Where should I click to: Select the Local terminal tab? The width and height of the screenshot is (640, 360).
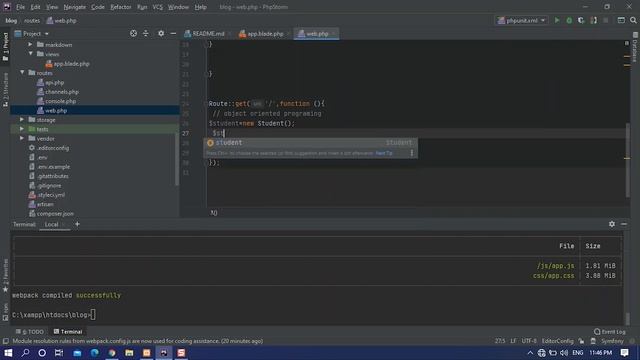coord(51,224)
